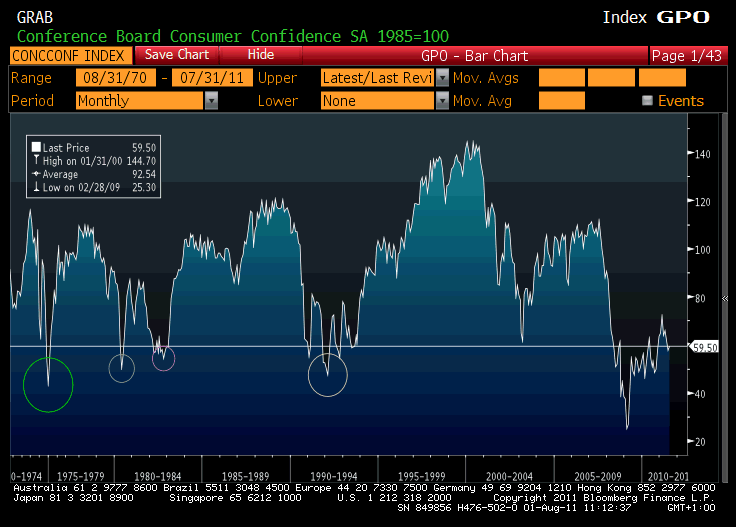Click the collapse arrows icon beside the chart

pyautogui.click(x=725, y=298)
